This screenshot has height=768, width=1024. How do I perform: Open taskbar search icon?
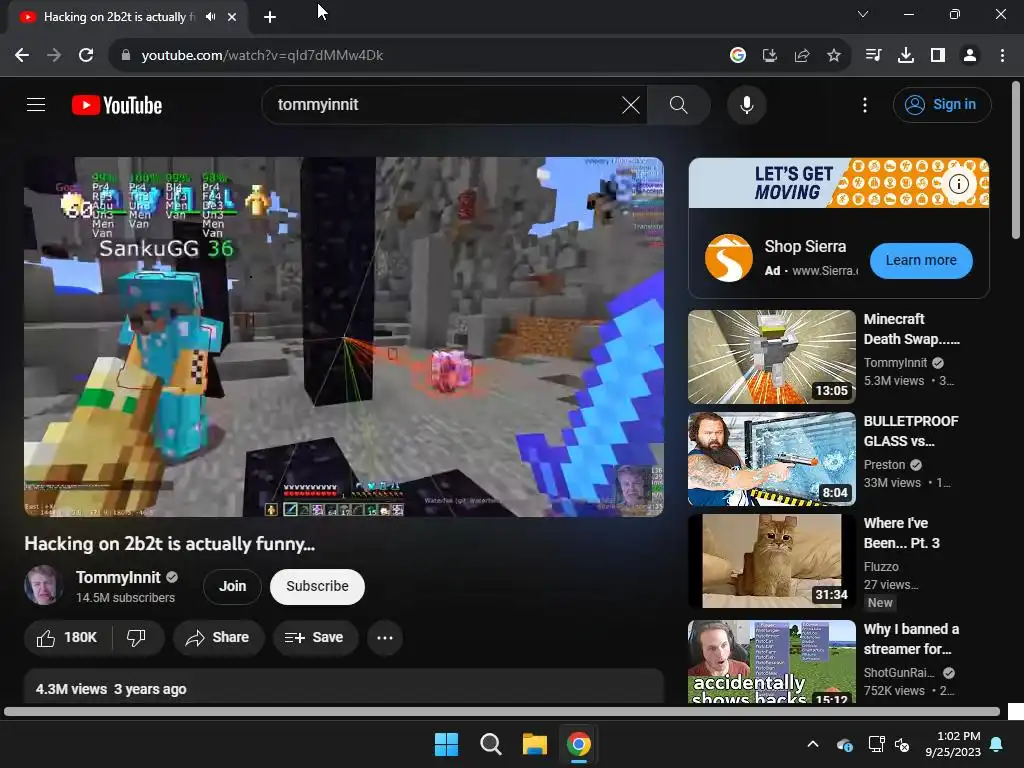[490, 744]
